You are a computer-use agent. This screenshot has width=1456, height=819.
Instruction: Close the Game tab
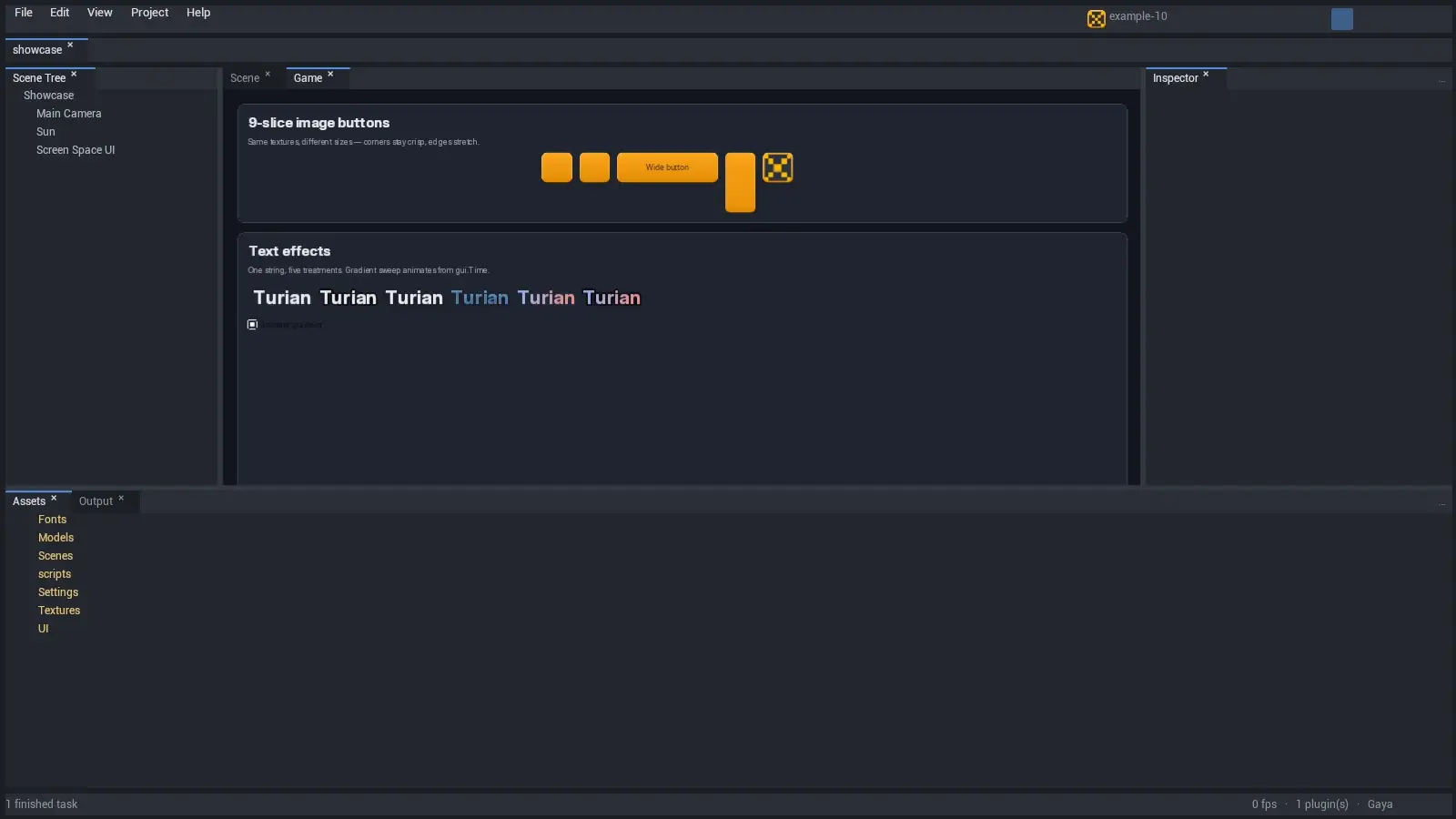[330, 75]
